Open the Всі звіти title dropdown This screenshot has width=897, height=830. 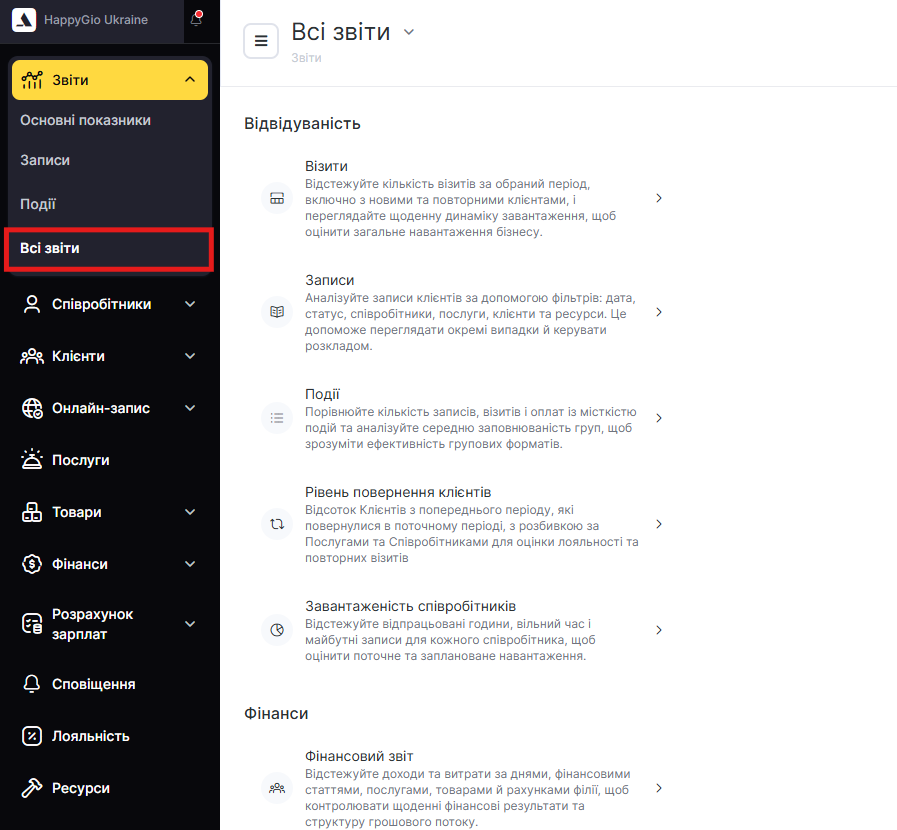tap(408, 32)
